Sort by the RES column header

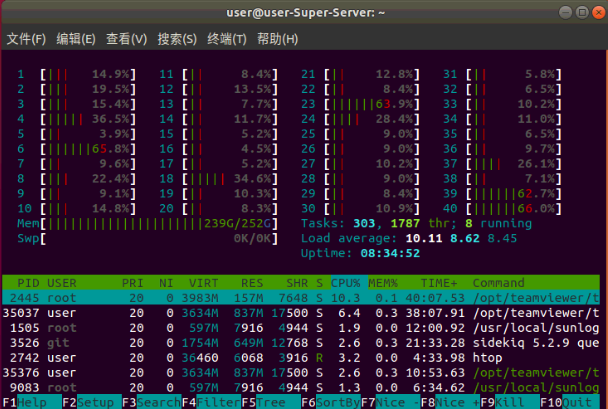coord(252,283)
